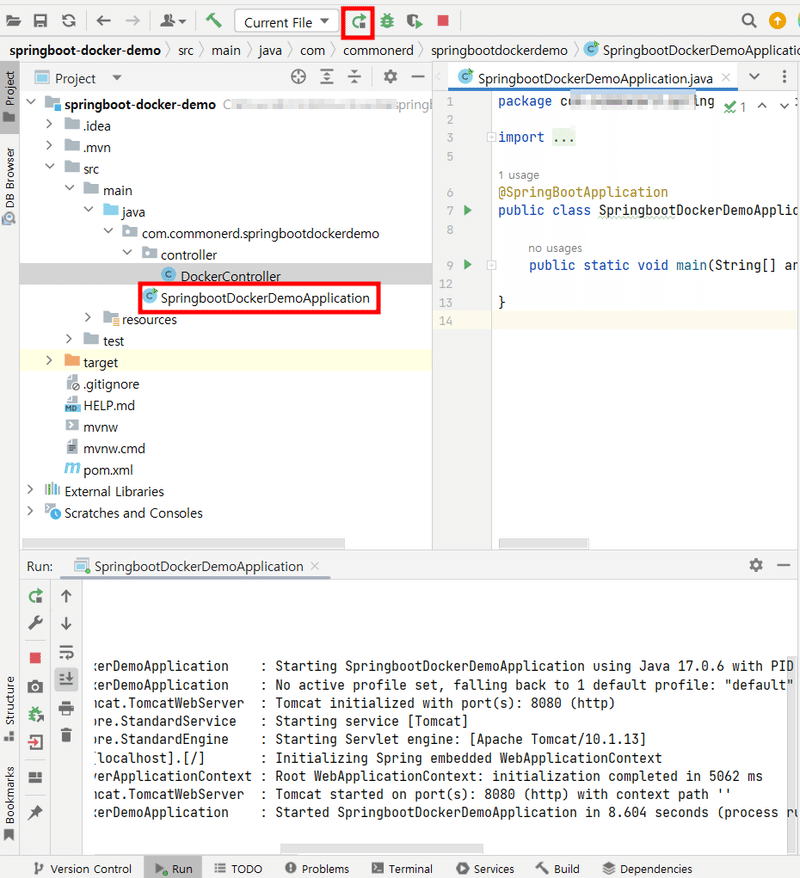Clear all console trash icon
Screen dimensions: 800x878
66,734
